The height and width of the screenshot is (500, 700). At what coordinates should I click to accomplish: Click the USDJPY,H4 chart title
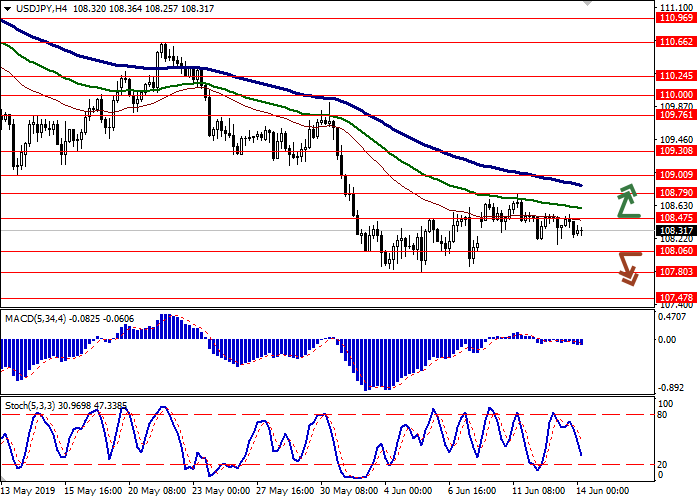click(31, 8)
